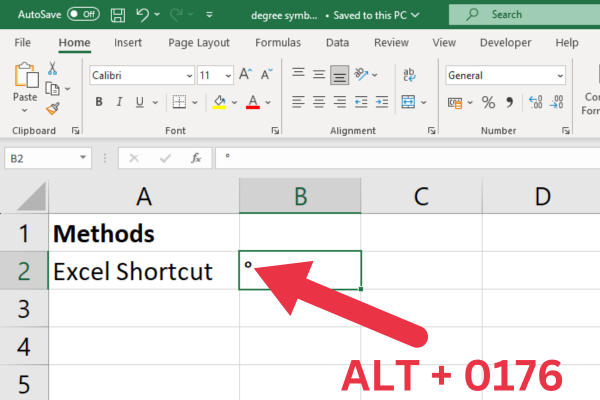Click the Wrap Text icon
This screenshot has width=600, height=400.
pyautogui.click(x=410, y=75)
